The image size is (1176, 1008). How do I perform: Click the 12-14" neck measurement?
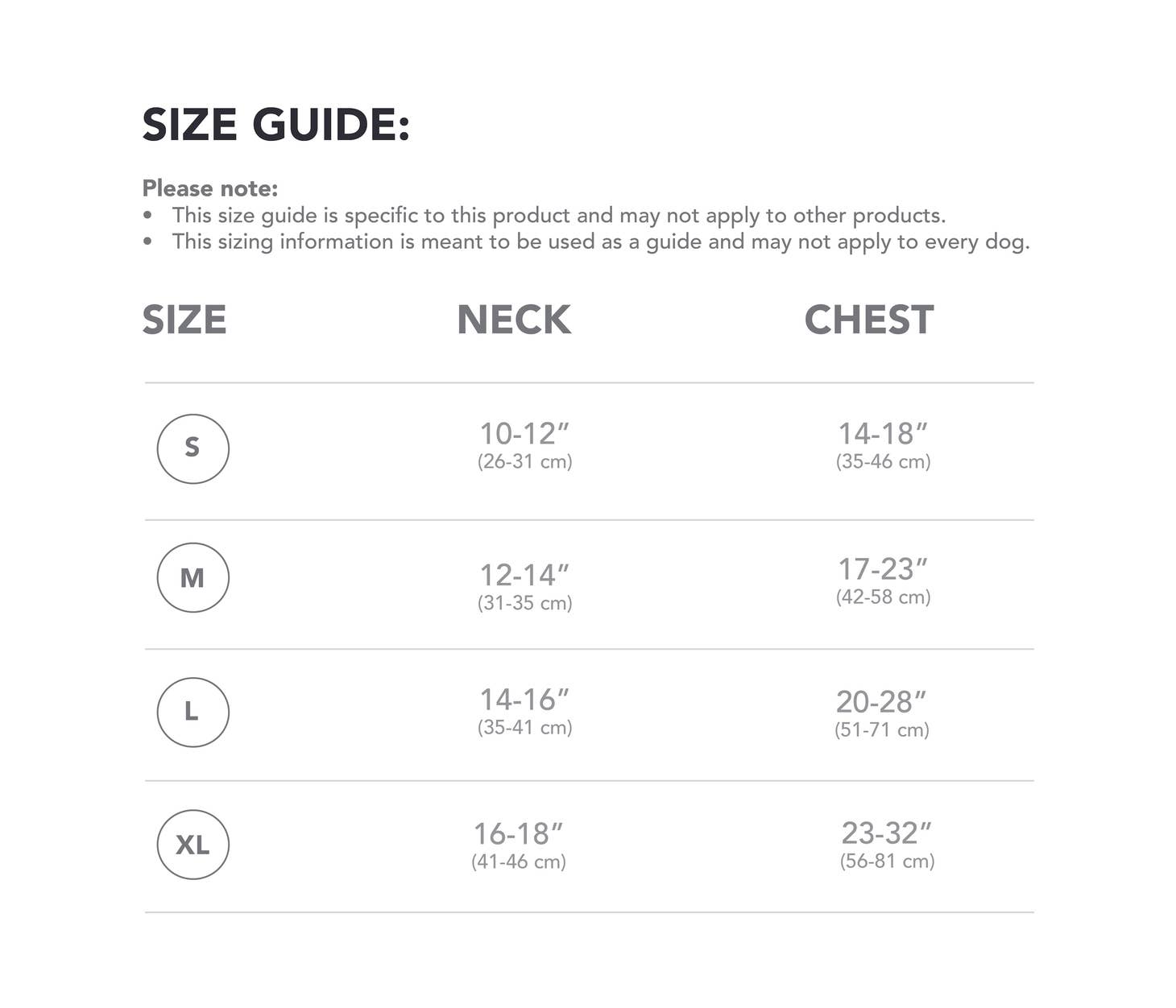pos(524,575)
